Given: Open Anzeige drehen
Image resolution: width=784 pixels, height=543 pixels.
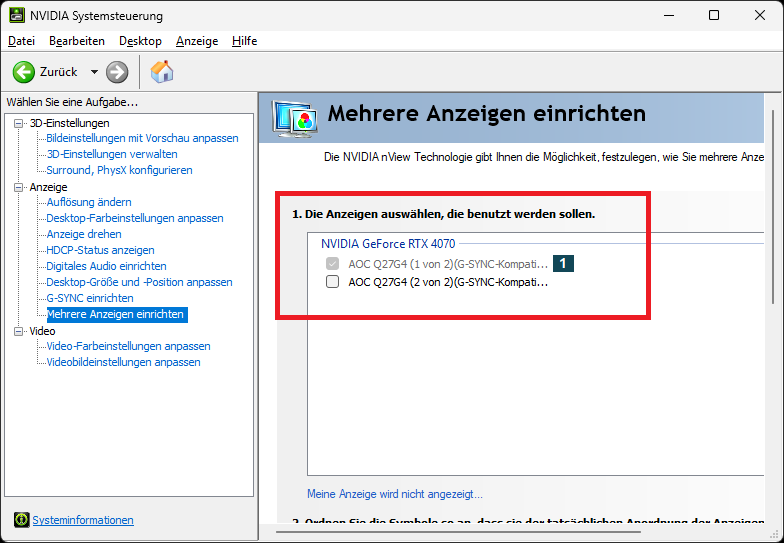Looking at the screenshot, I should tap(84, 234).
